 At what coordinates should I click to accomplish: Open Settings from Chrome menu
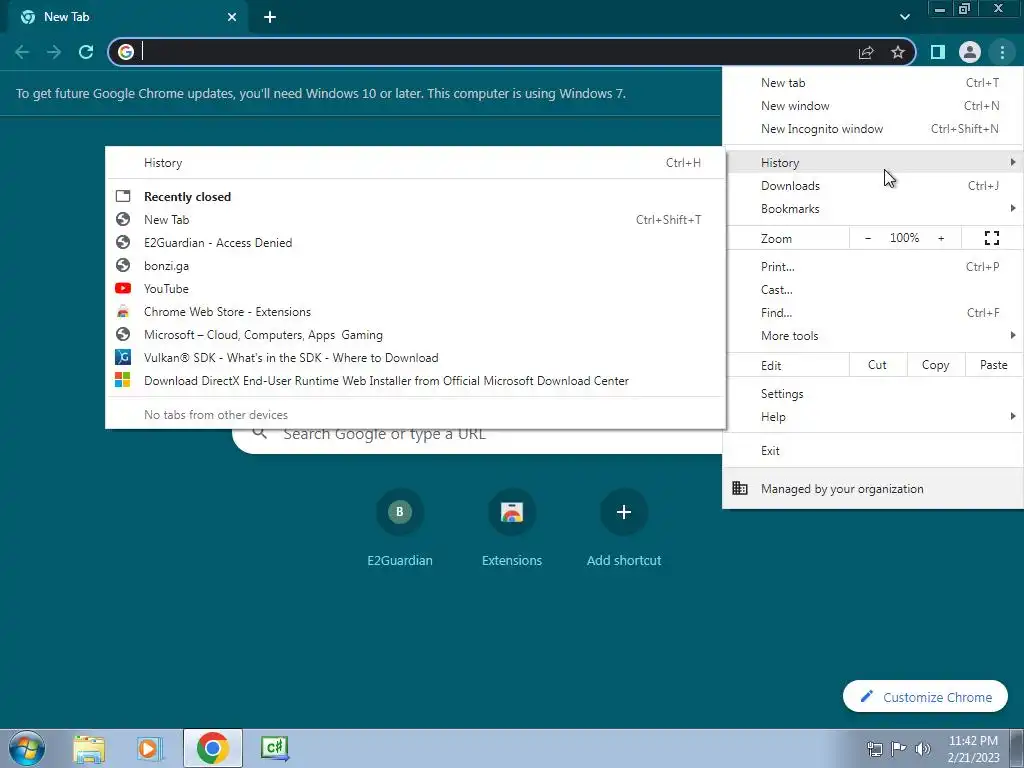[x=872, y=394]
